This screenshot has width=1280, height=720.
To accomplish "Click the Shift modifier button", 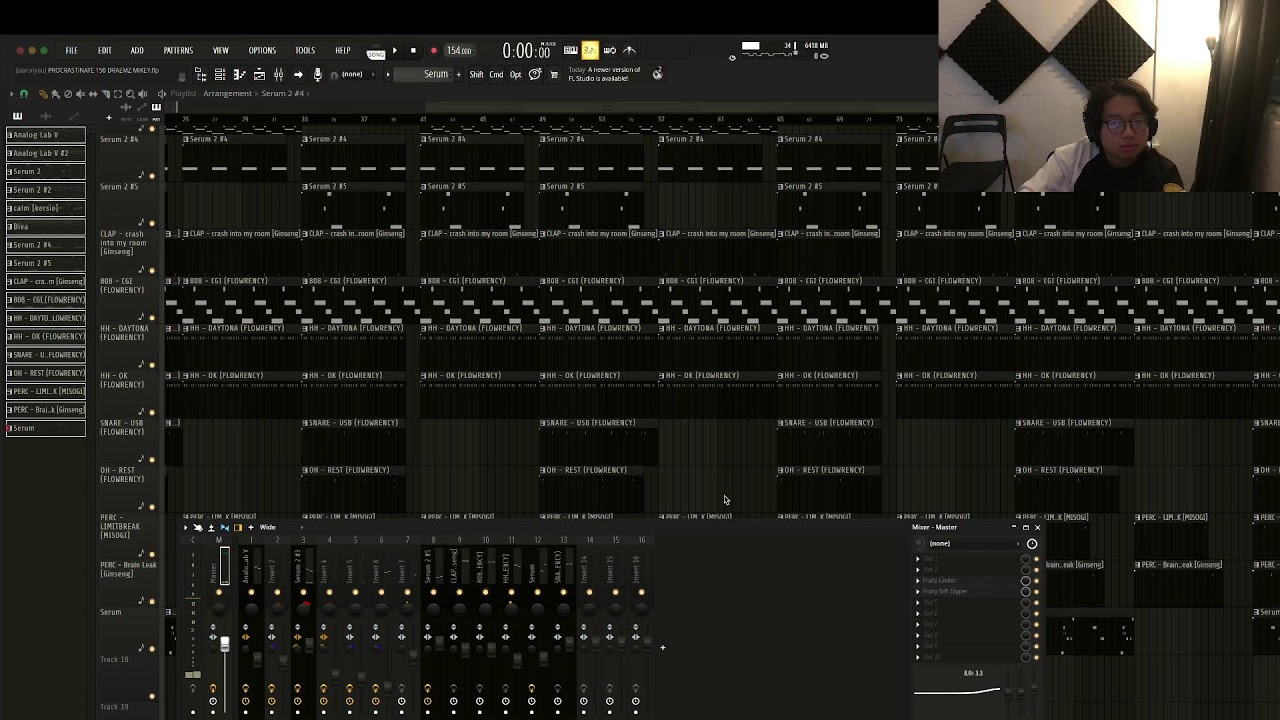I will point(477,74).
